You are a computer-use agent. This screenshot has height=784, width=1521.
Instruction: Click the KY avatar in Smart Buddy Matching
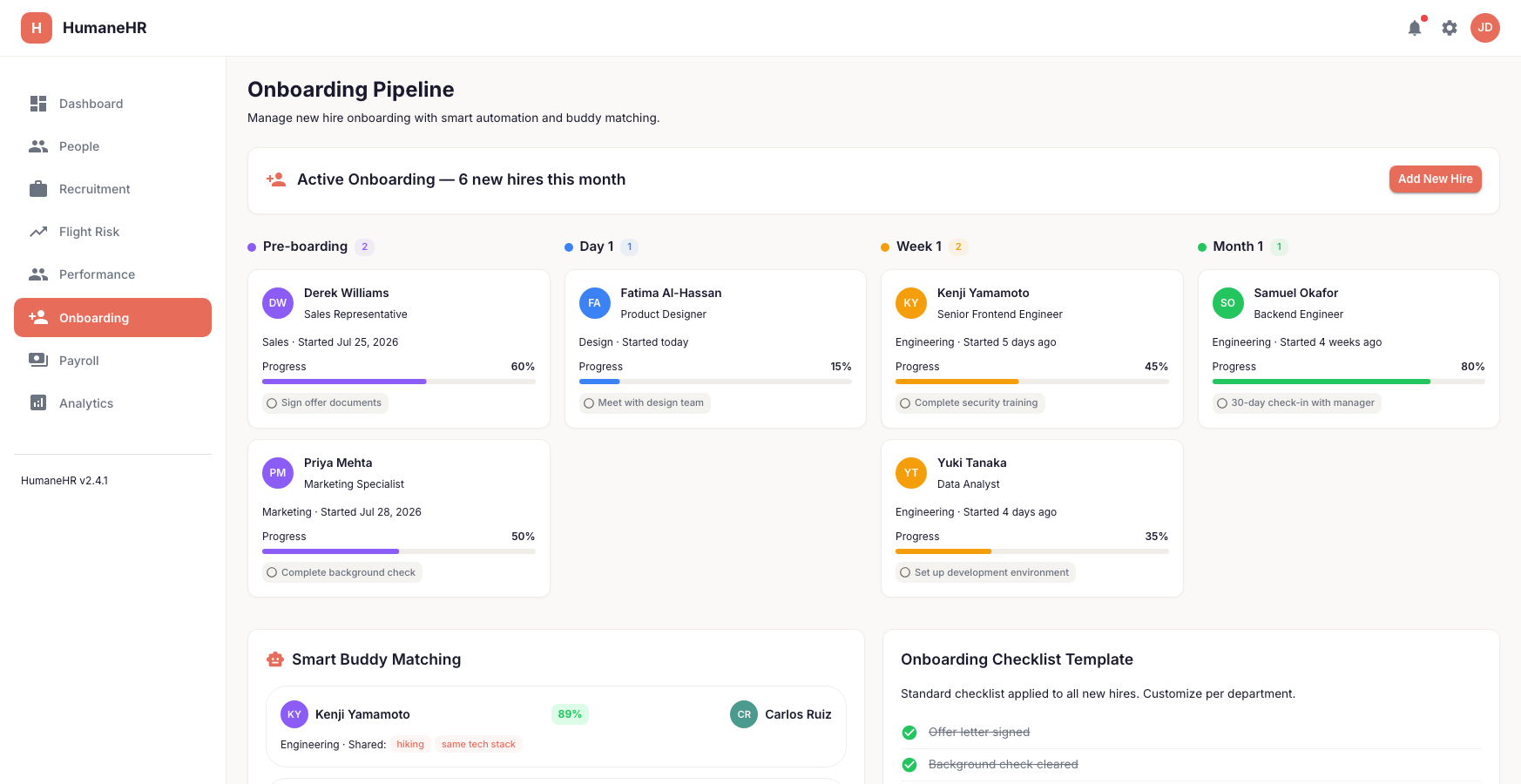pos(294,714)
